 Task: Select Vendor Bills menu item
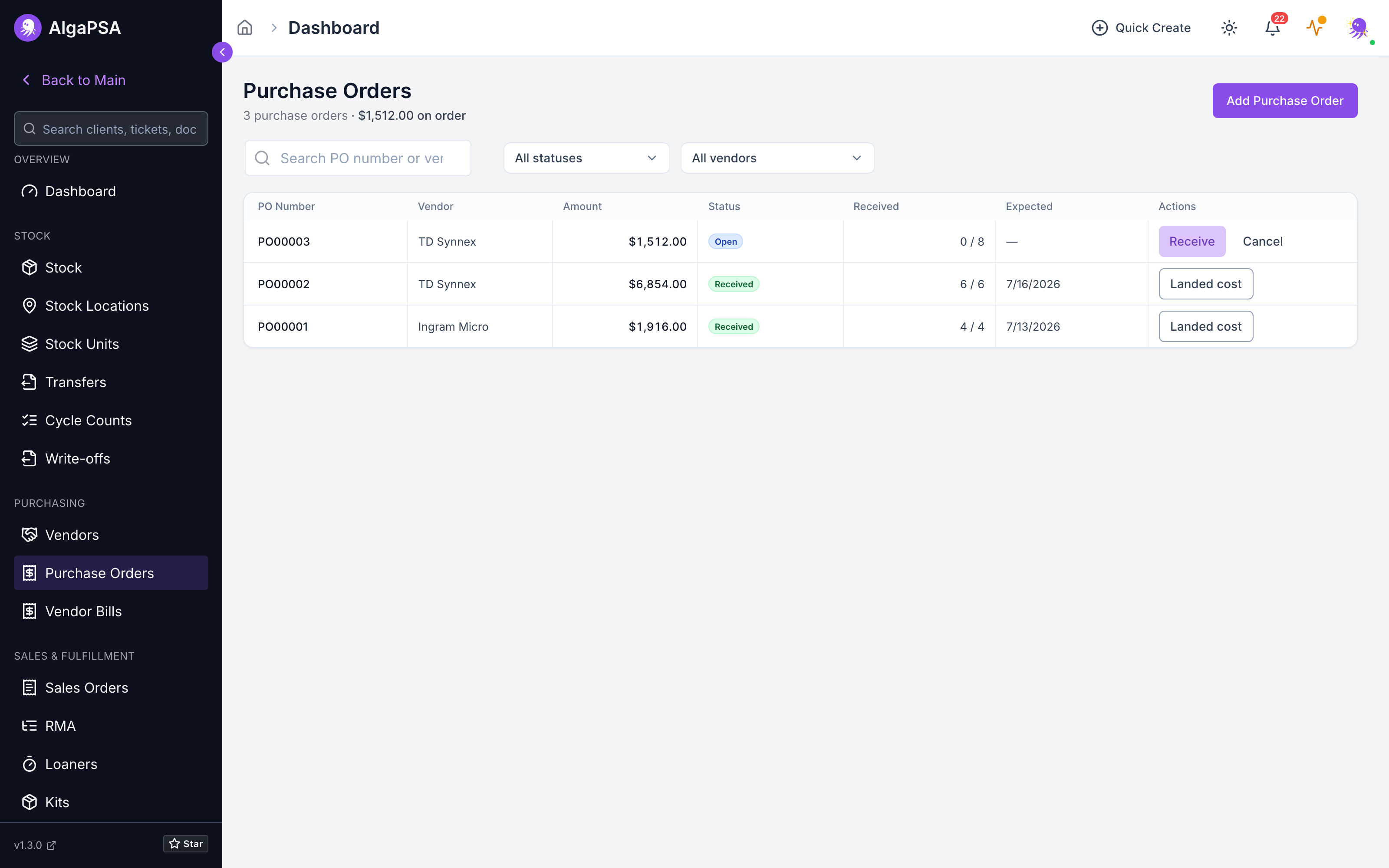pos(111,612)
